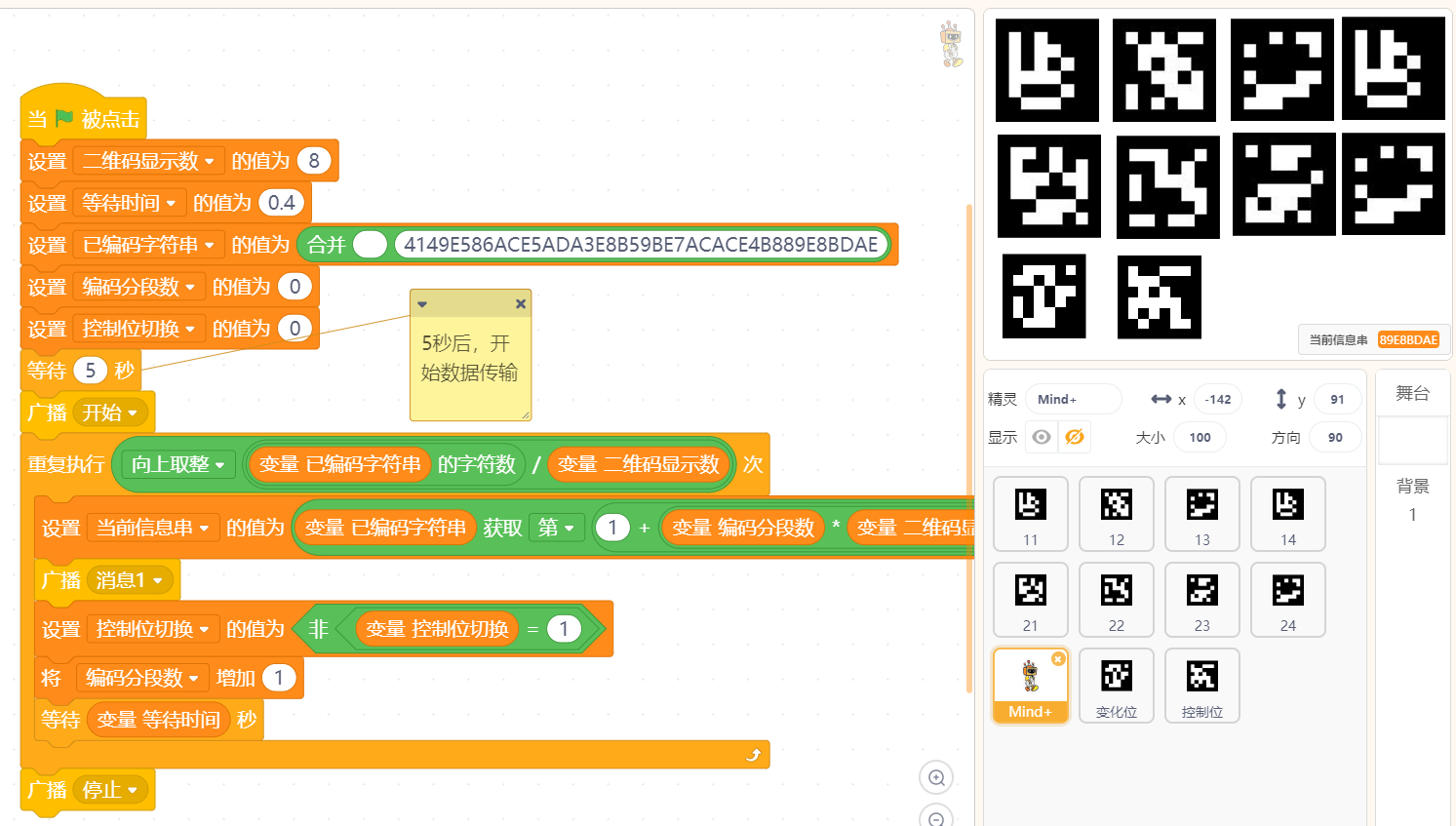Edit the value 8 for 二维码显示数
Viewport: 1456px width, 826px height.
[x=314, y=161]
